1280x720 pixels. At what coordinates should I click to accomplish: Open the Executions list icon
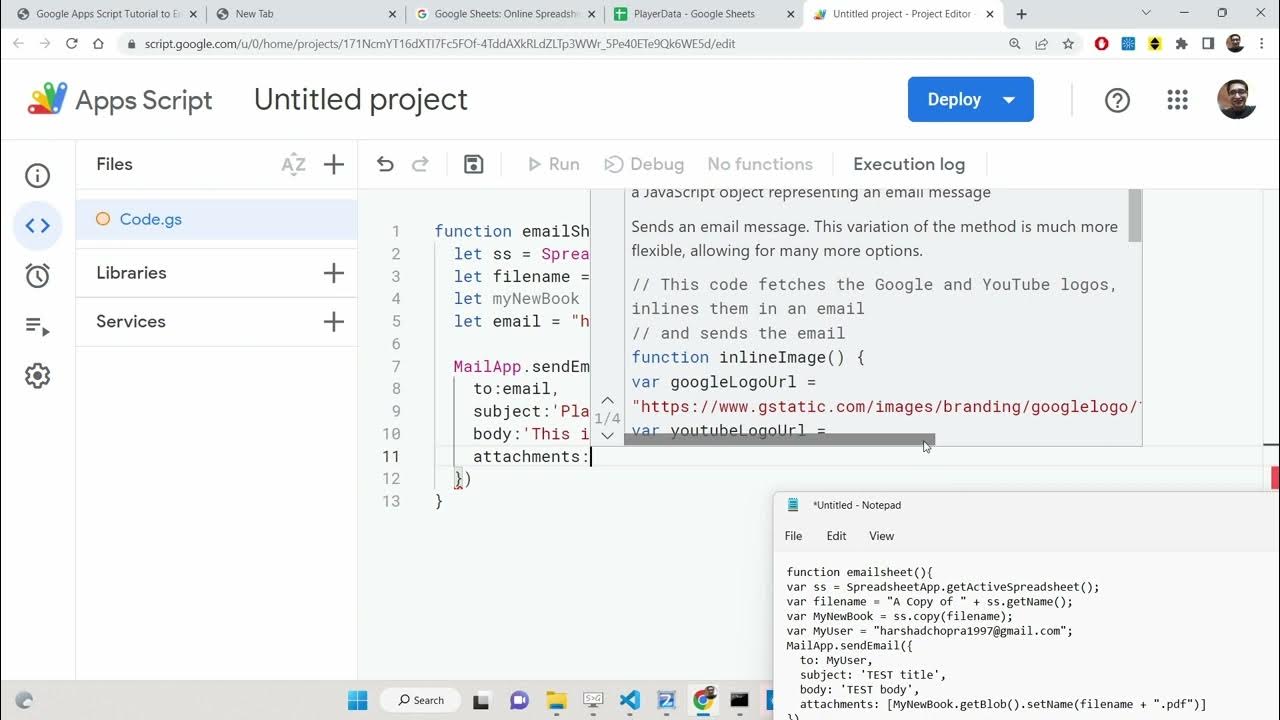click(37, 326)
